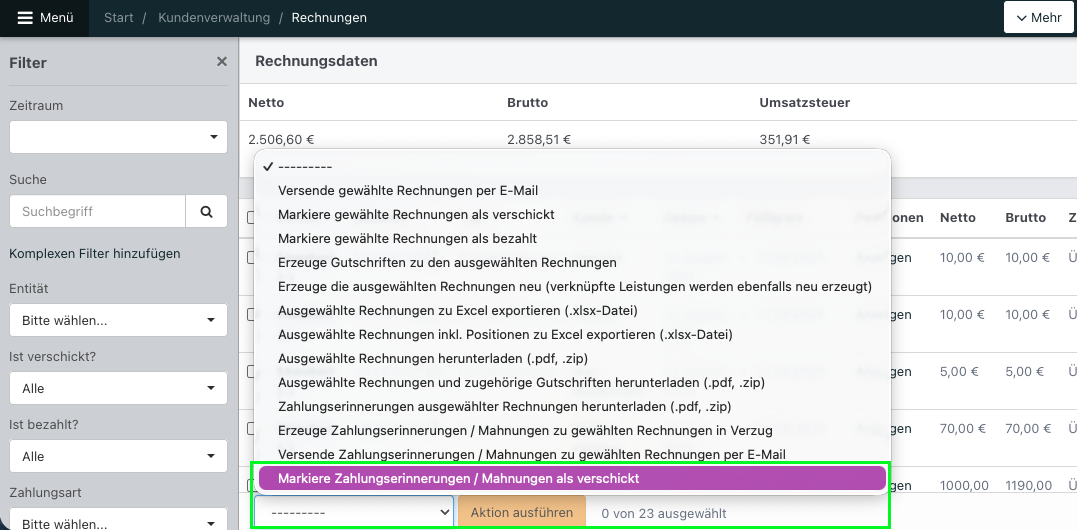Open the Ist verschickt? dropdown

[x=118, y=388]
